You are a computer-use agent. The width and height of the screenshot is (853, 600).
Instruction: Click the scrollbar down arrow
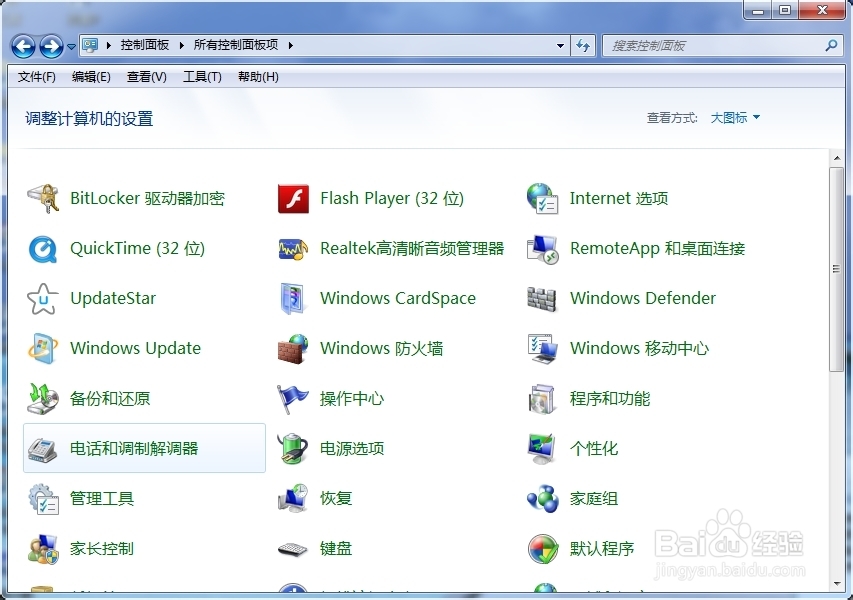[837, 585]
